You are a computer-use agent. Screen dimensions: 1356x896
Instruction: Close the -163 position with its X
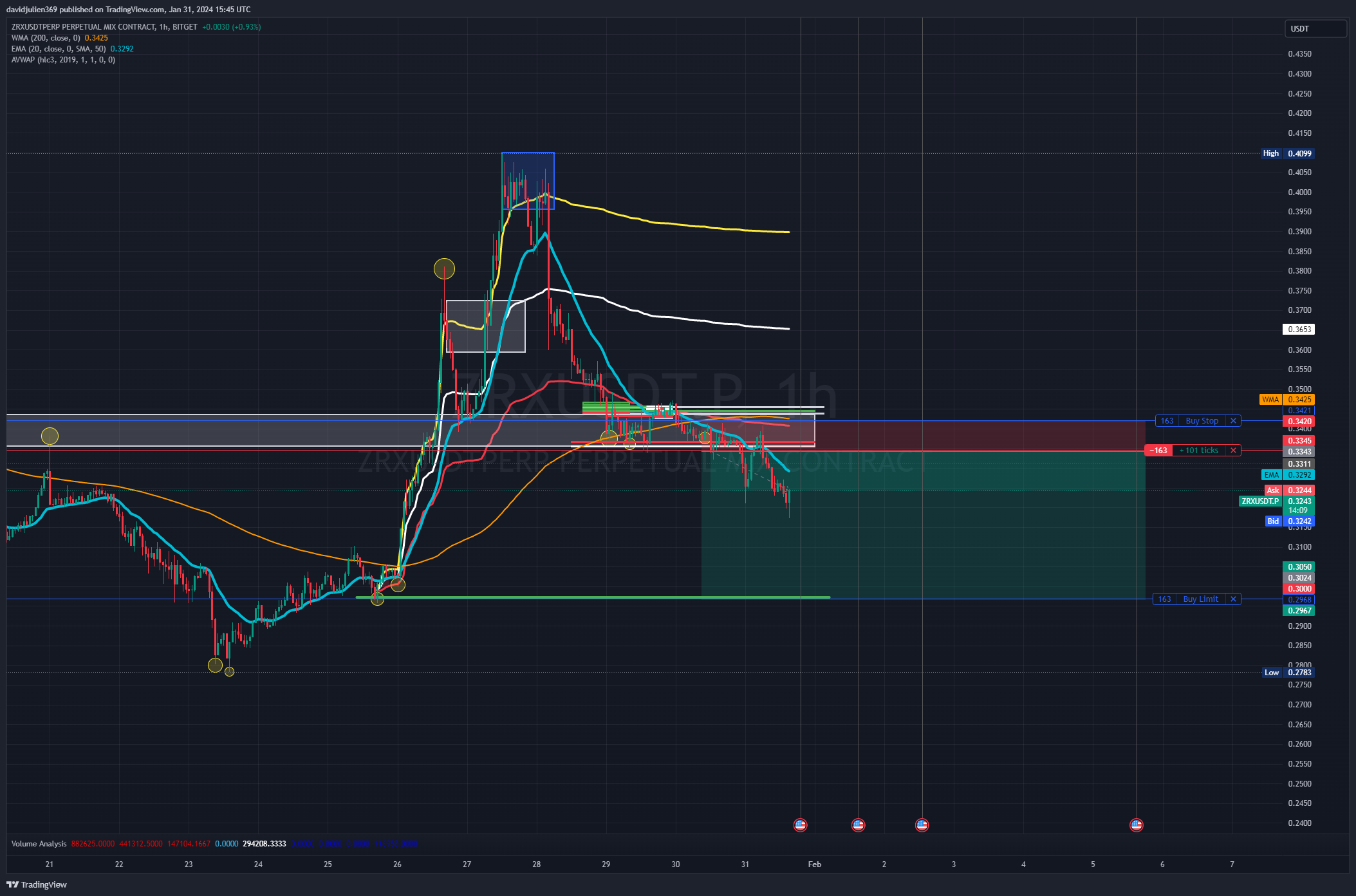pyautogui.click(x=1233, y=451)
